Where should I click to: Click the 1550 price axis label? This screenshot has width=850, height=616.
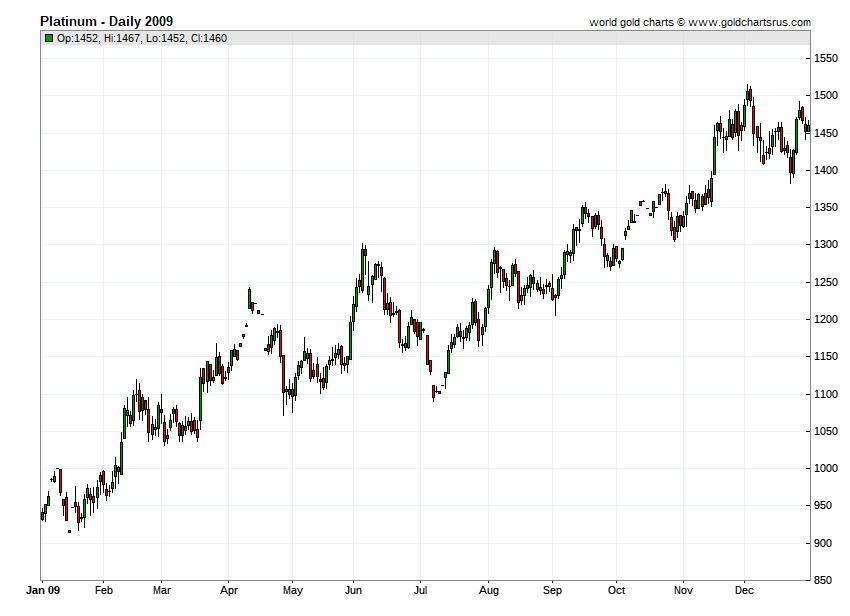click(826, 59)
